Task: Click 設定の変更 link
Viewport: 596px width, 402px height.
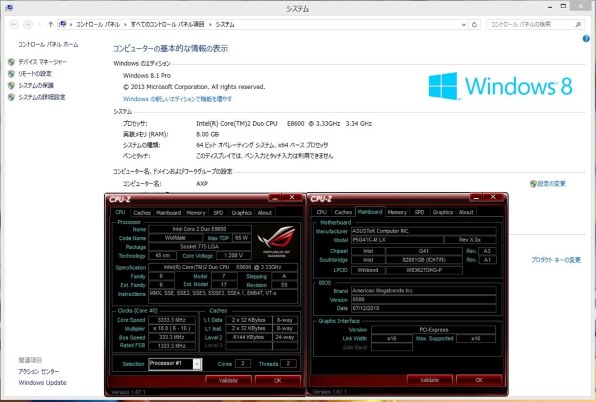Action: pyautogui.click(x=552, y=184)
